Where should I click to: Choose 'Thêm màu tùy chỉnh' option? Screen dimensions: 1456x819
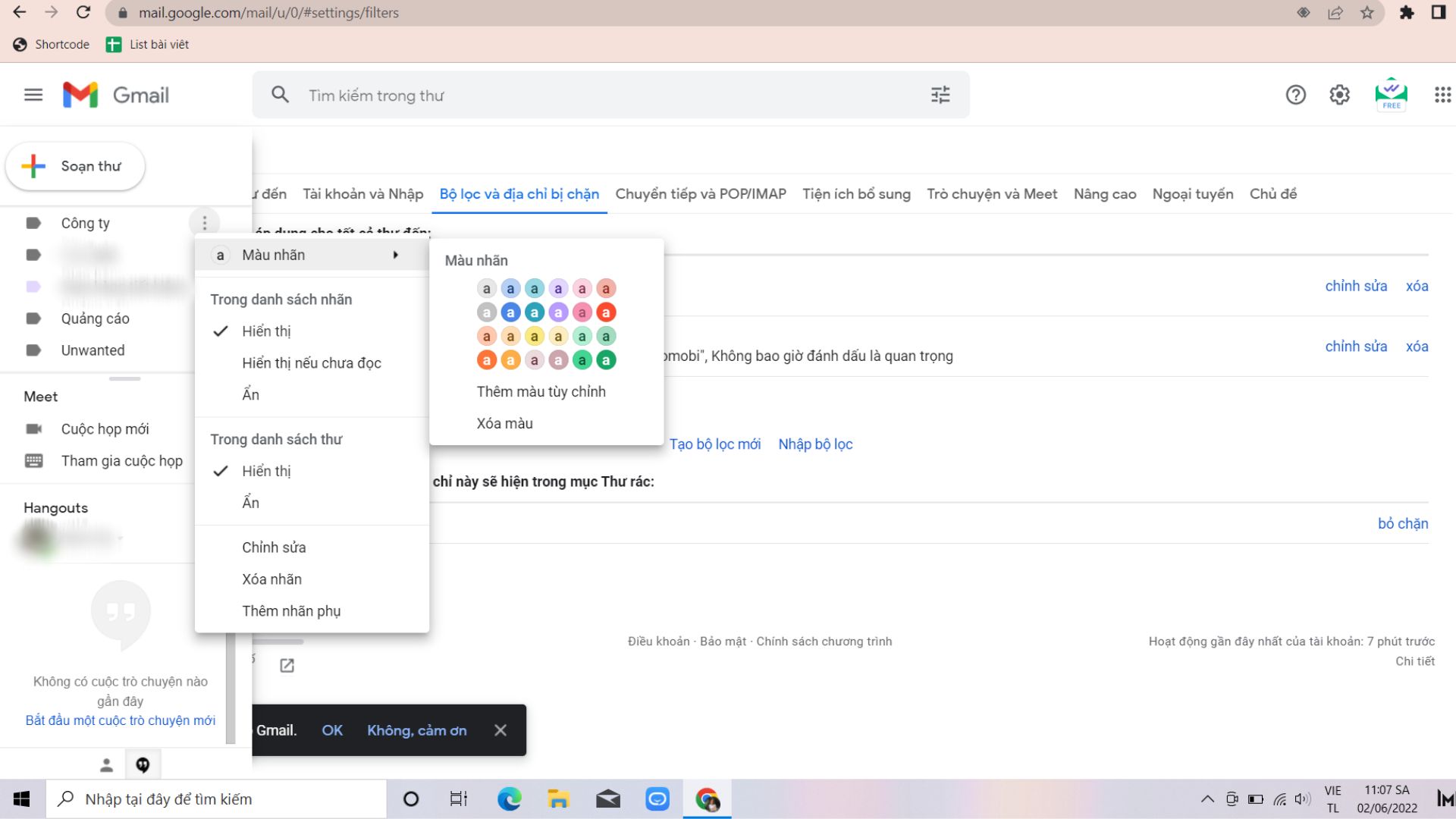[541, 392]
